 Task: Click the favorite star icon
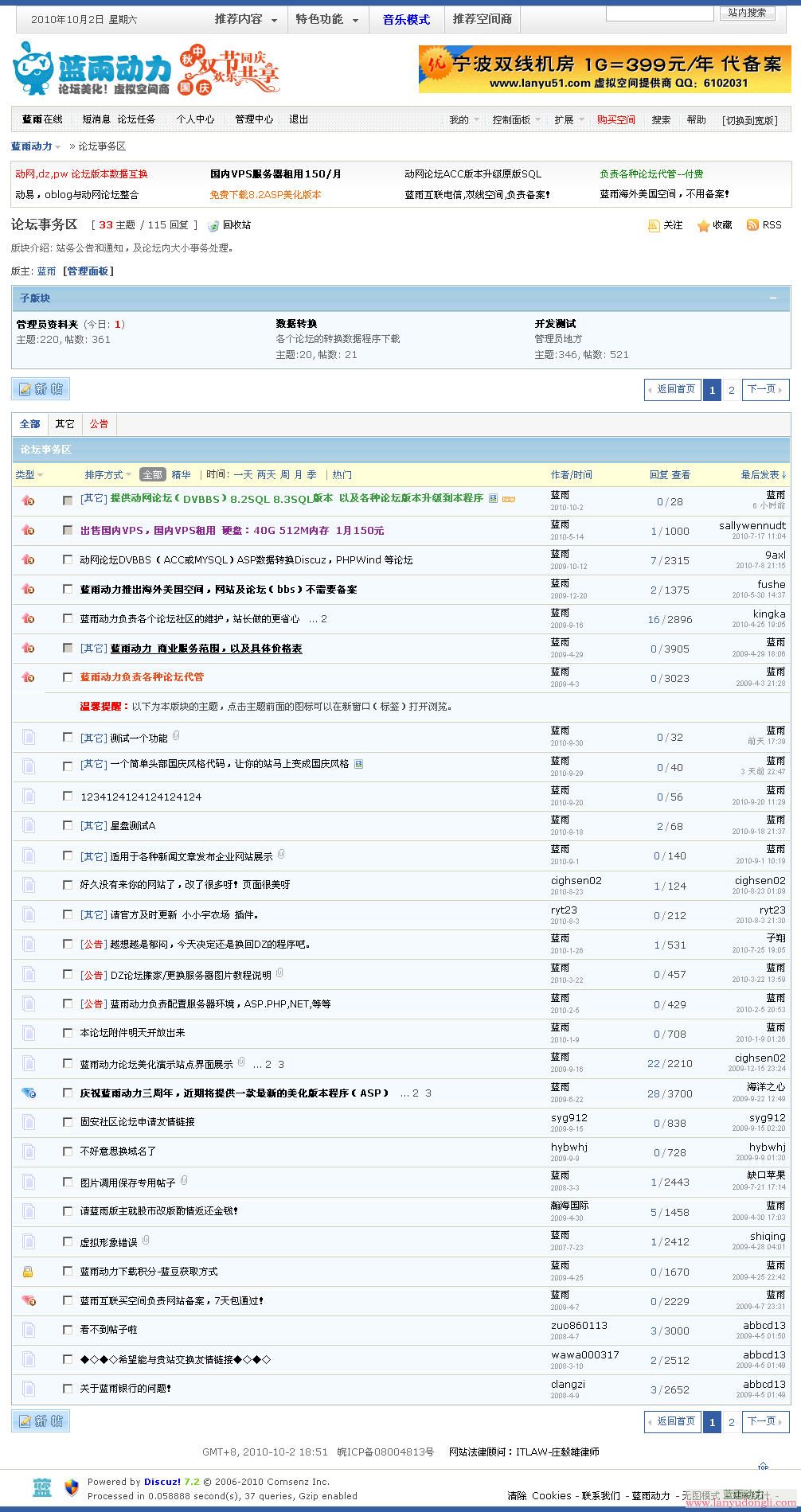[x=703, y=226]
